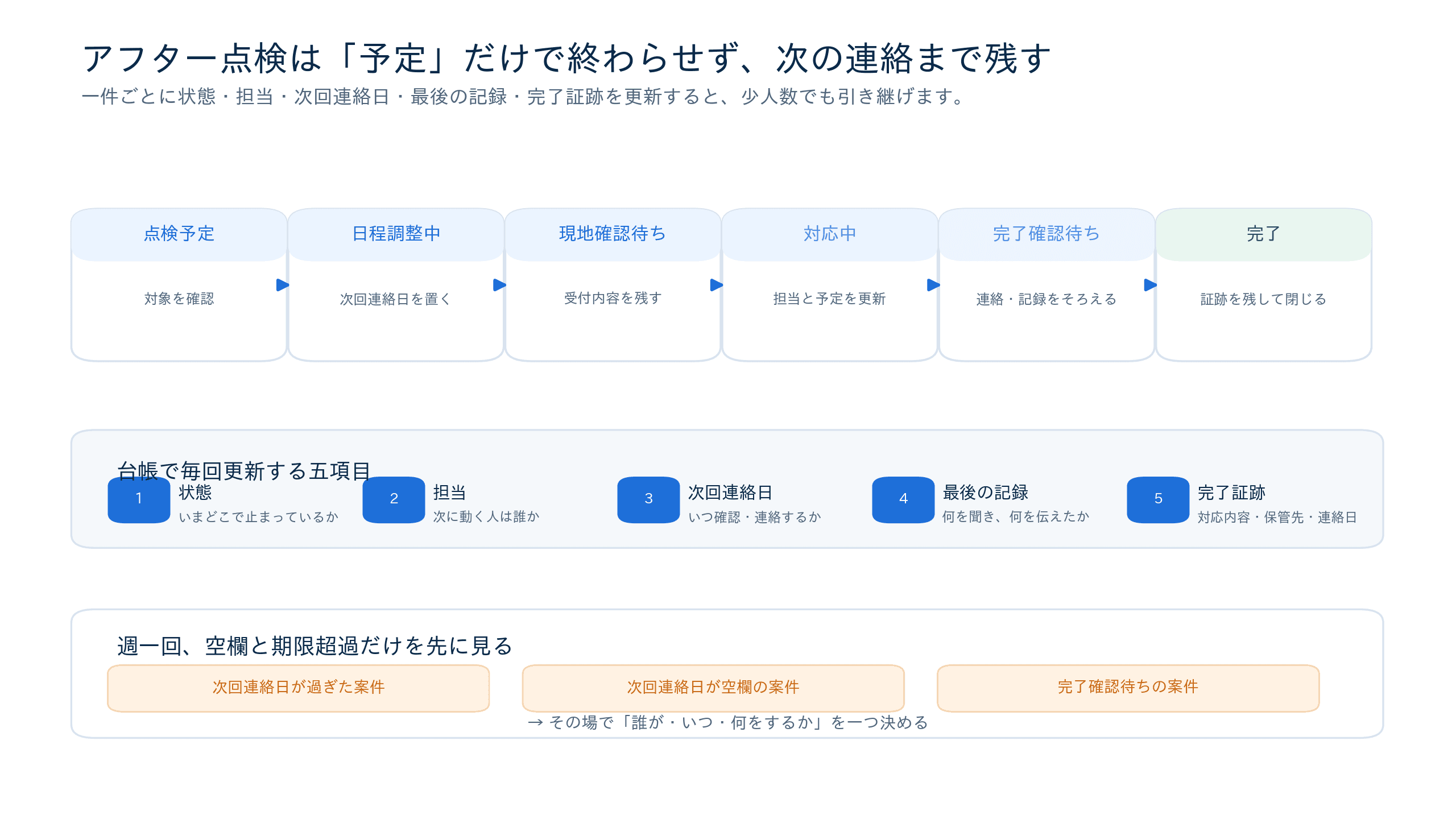Click the arrow between 現地確認待ち and 対応中
The height and width of the screenshot is (819, 1456).
click(717, 285)
